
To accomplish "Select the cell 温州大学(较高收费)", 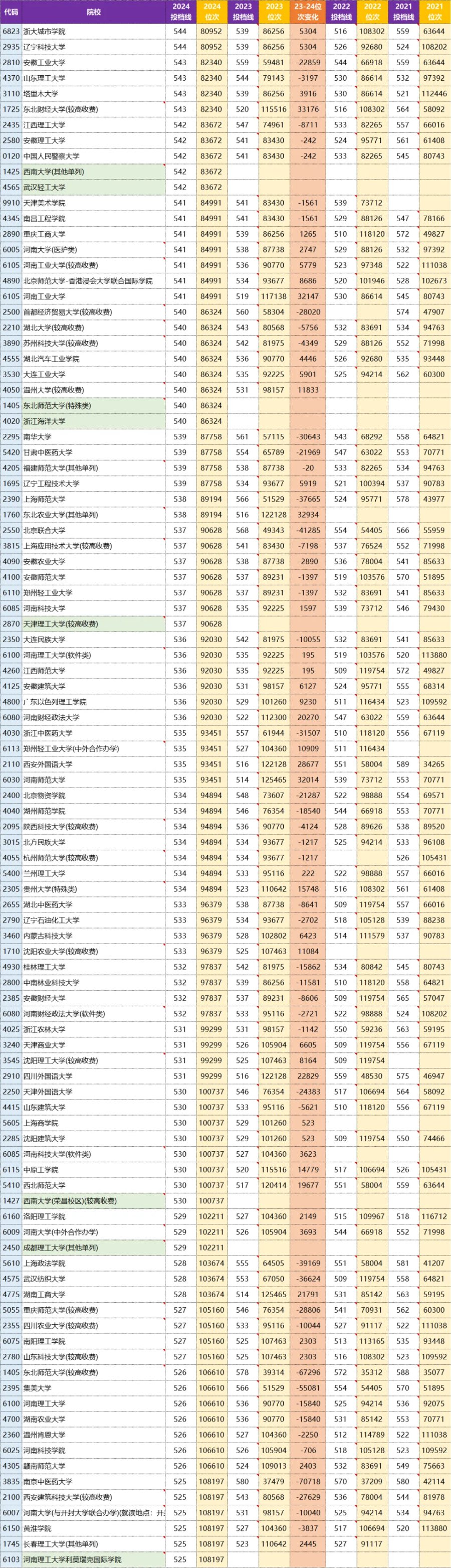I will 94,390.
